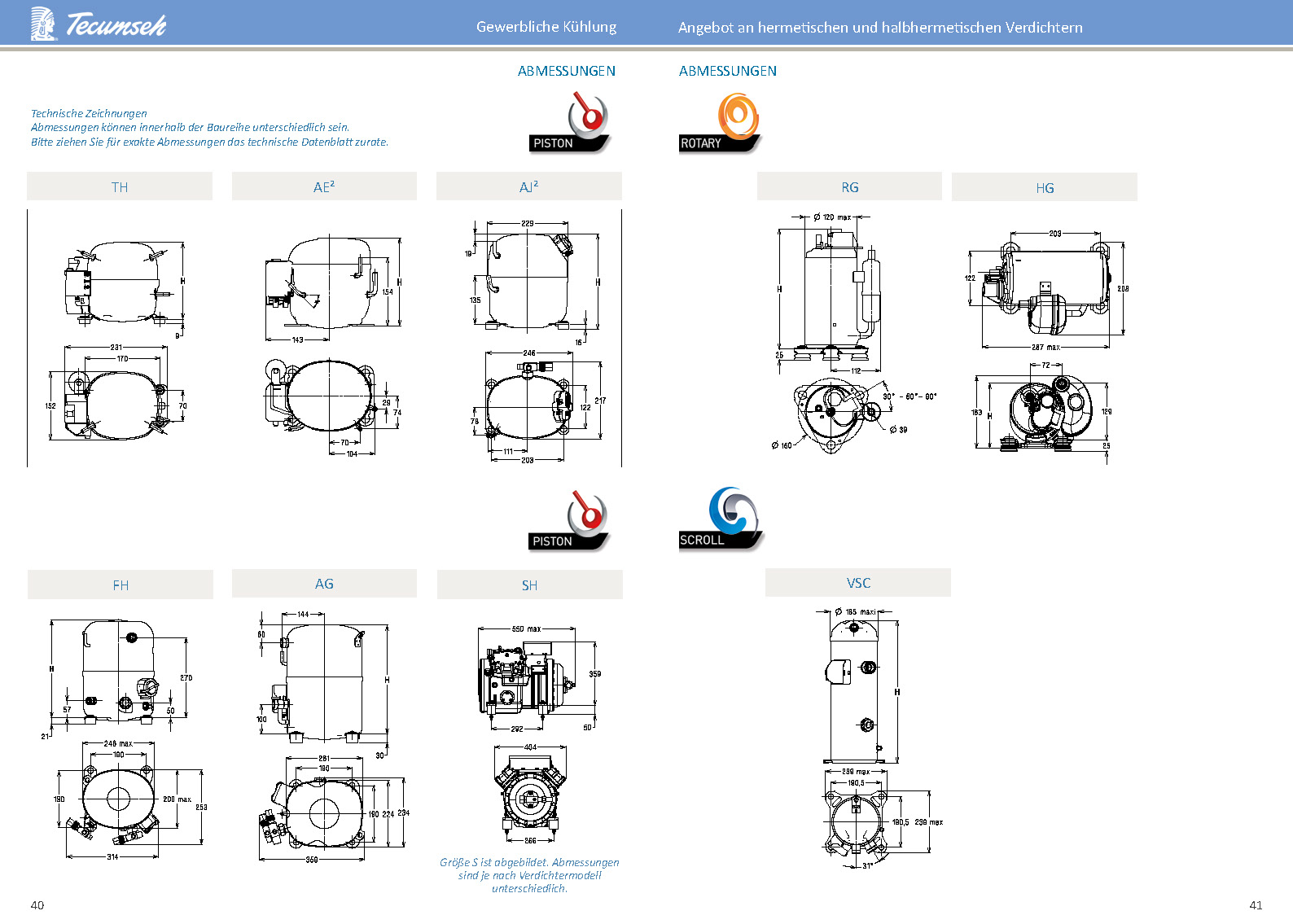Click the 'Größe S ist abgebildet' footnote
The height and width of the screenshot is (924, 1293).
click(x=529, y=875)
